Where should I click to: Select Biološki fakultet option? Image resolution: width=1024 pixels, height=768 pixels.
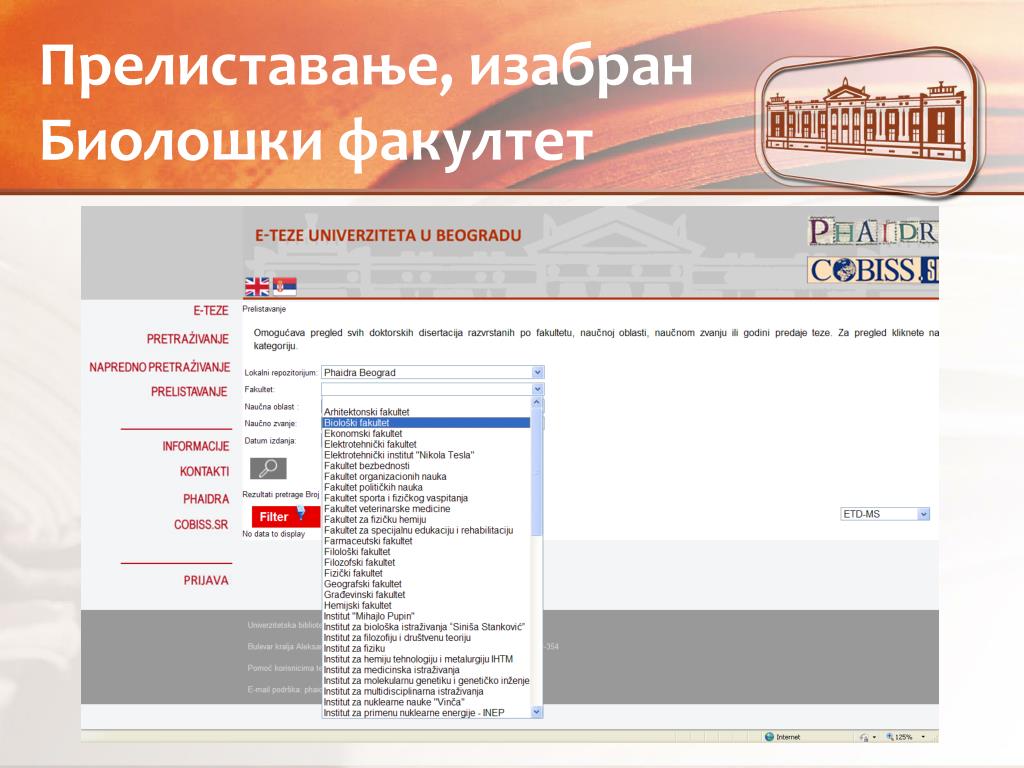(x=426, y=423)
